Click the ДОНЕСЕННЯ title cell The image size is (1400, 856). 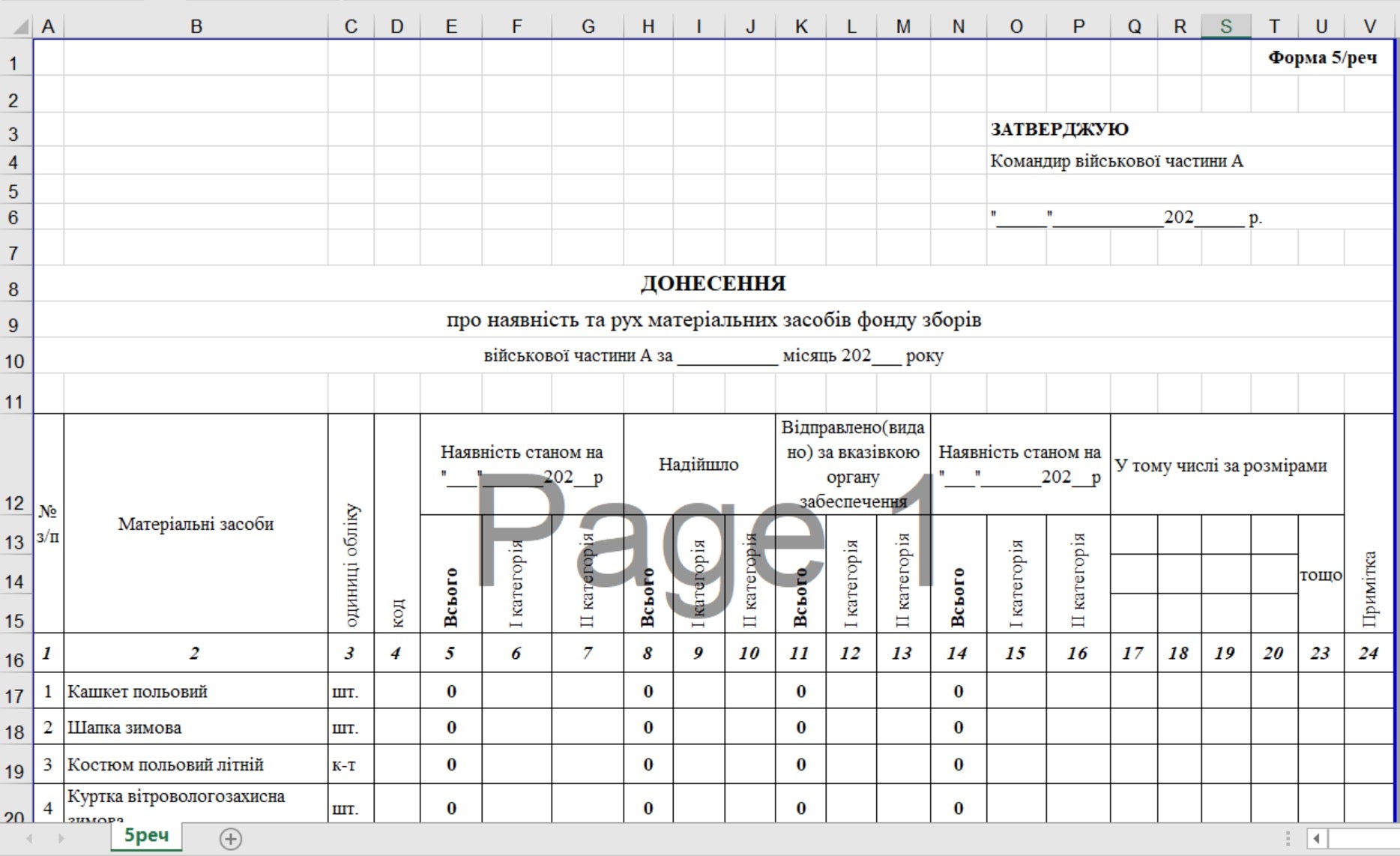point(713,283)
